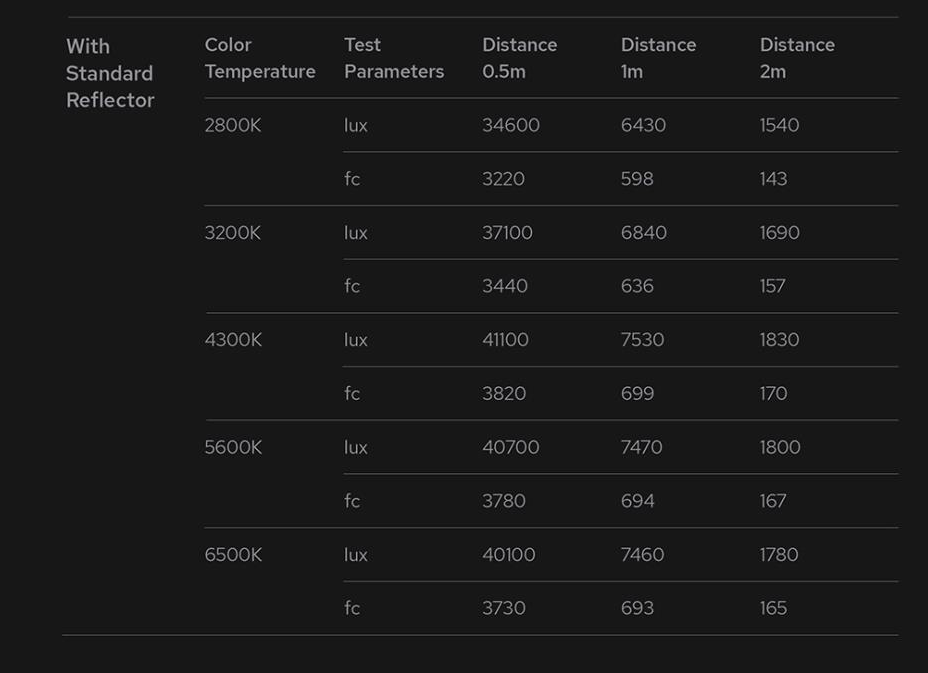The width and height of the screenshot is (928, 673).
Task: Click the 7530 lux value at 1m
Action: 642,340
